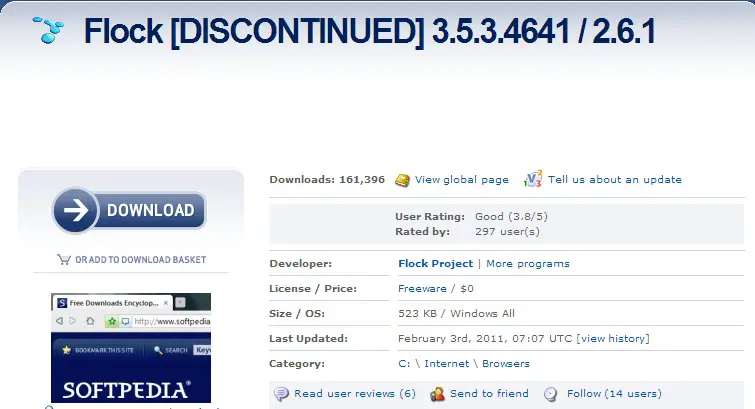The image size is (755, 409).
Task: Click the Downloads: 161,396 text
Action: pos(327,180)
